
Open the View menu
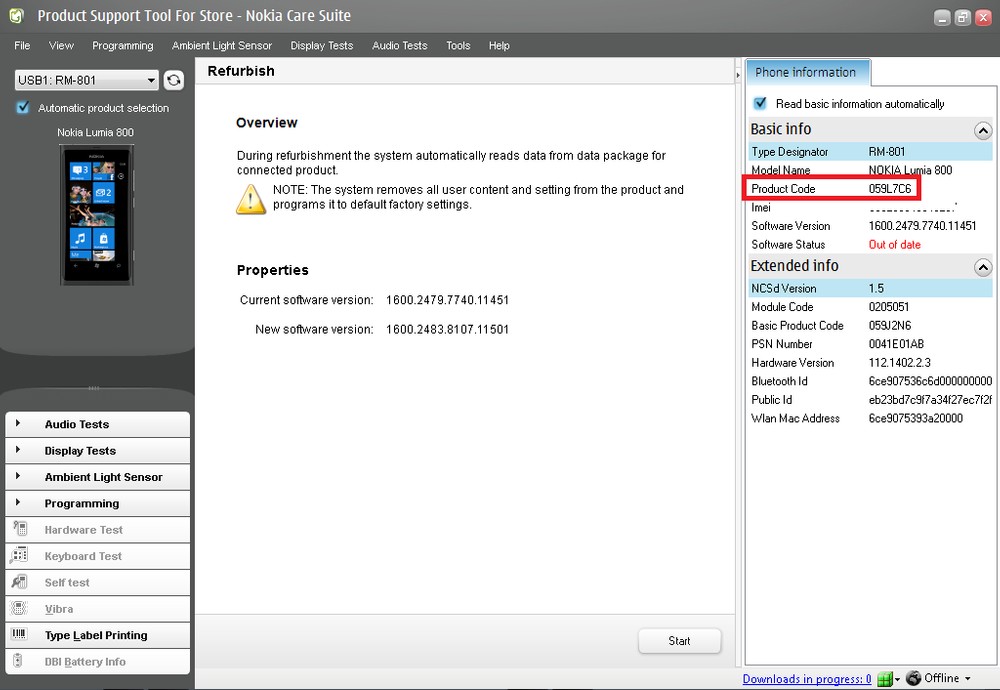(61, 45)
